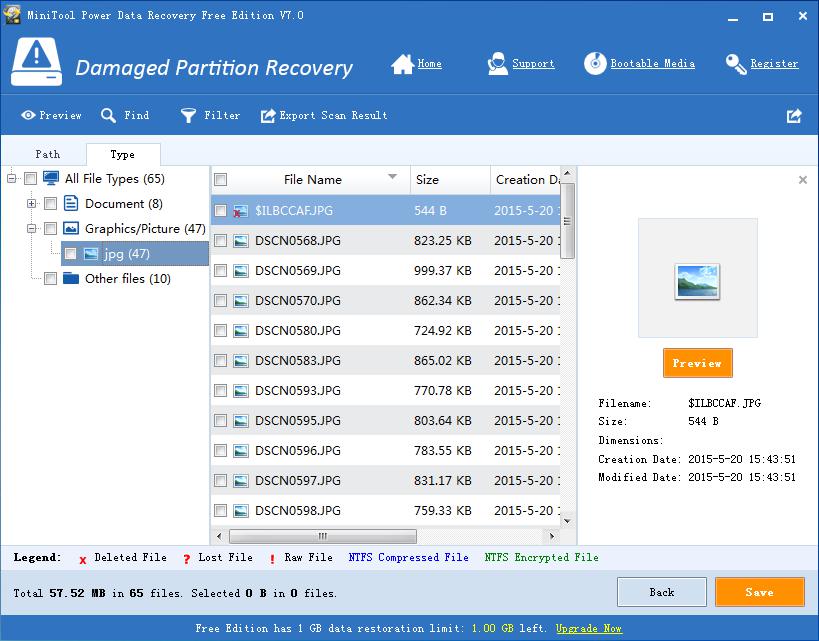This screenshot has height=641, width=819.
Task: Open the Register link
Action: coord(774,64)
